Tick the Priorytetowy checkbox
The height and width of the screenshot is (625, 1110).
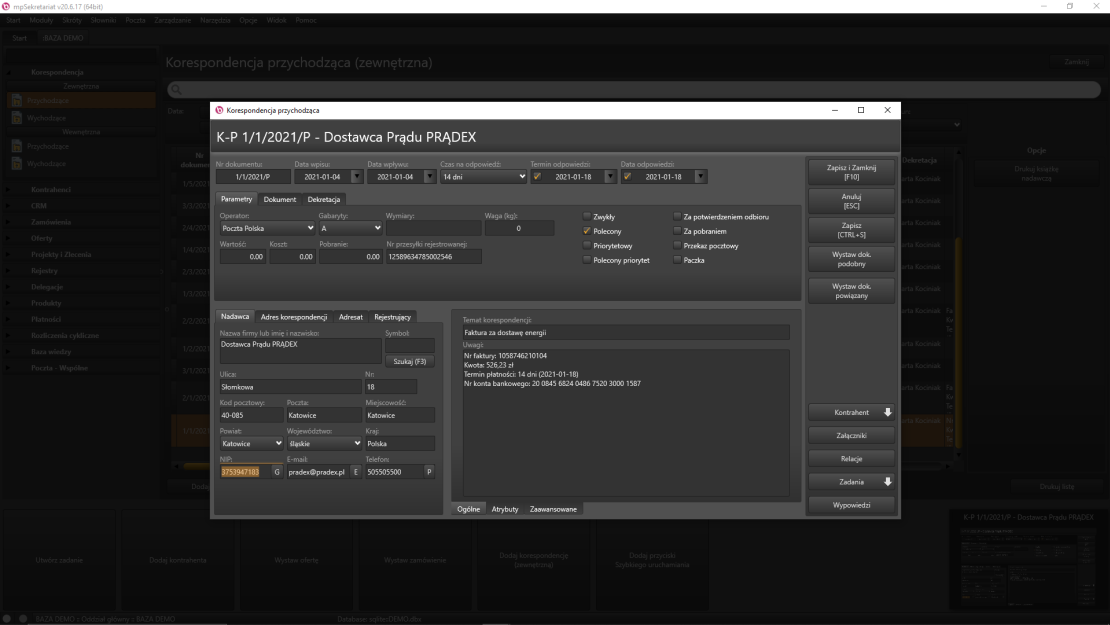587,246
